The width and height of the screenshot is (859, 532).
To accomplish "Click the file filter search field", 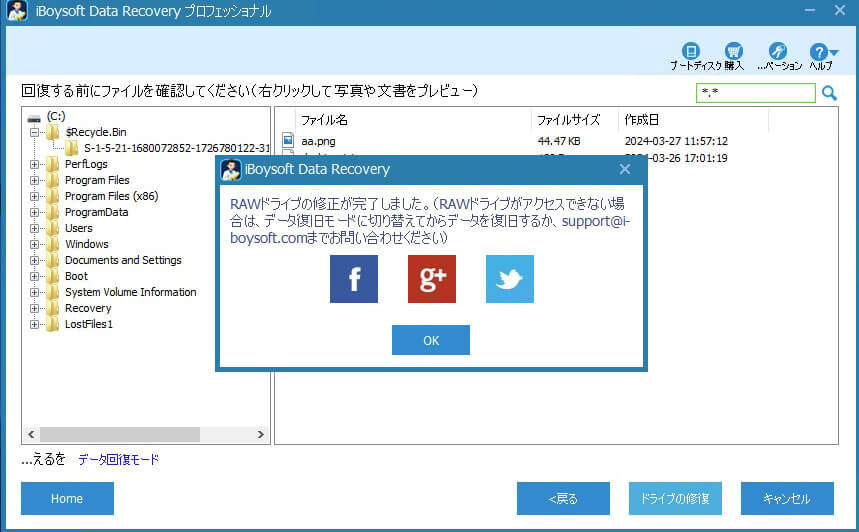I will [755, 93].
